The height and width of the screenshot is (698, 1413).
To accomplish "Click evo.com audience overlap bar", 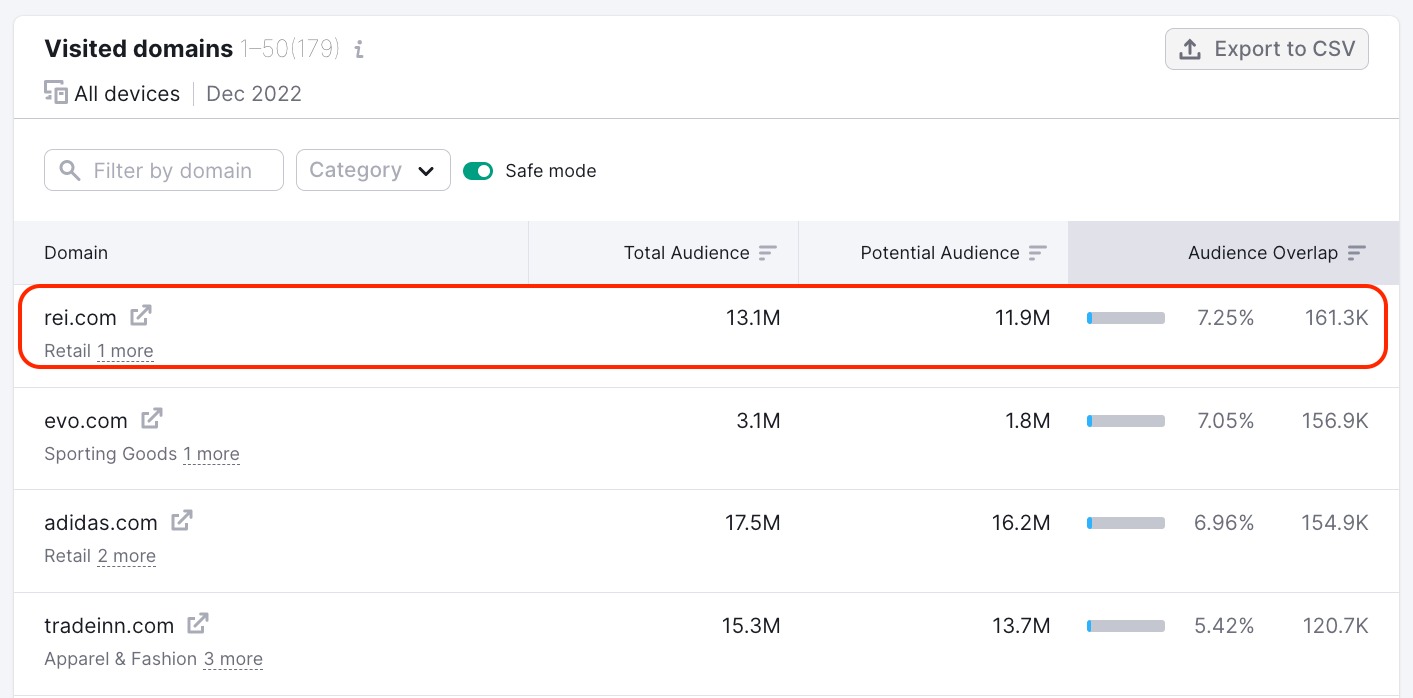I will [1126, 421].
